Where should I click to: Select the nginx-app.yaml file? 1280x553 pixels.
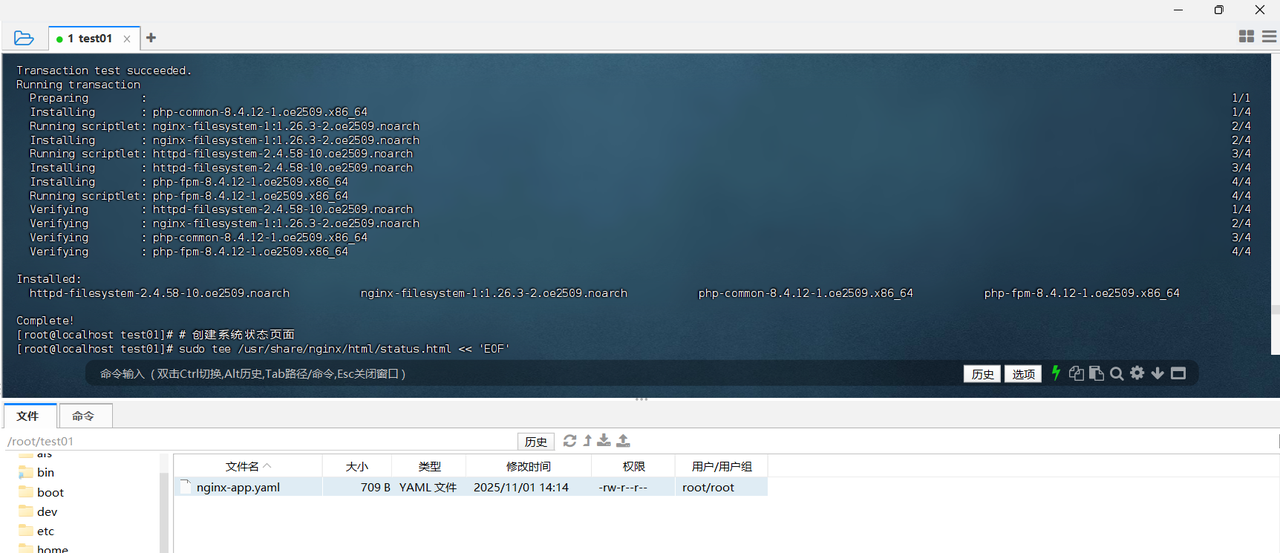(238, 487)
